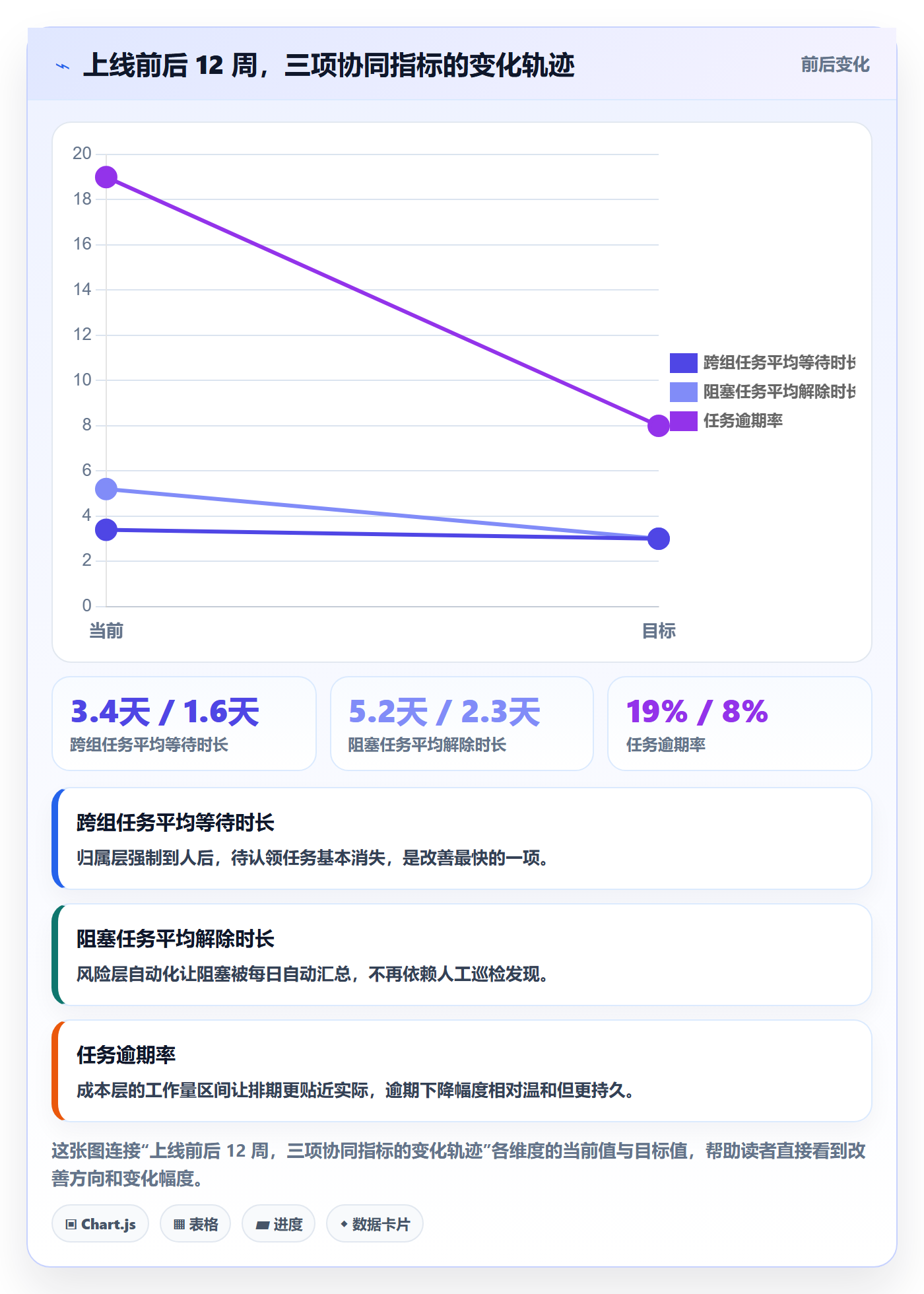The width and height of the screenshot is (924, 1294).
Task: Click the title 上线前后 12 周 heading
Action: [329, 65]
